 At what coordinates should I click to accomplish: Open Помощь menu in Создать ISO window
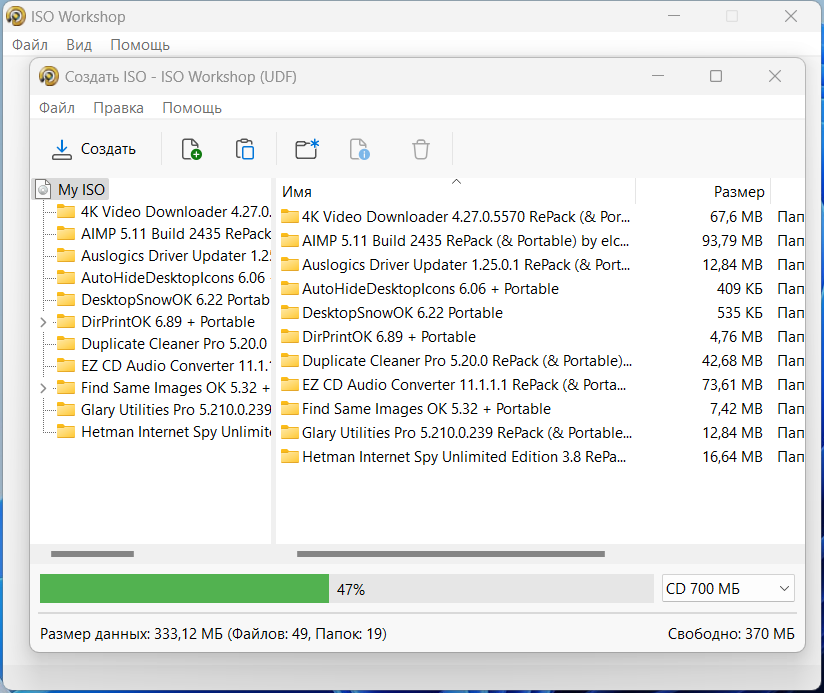[192, 108]
